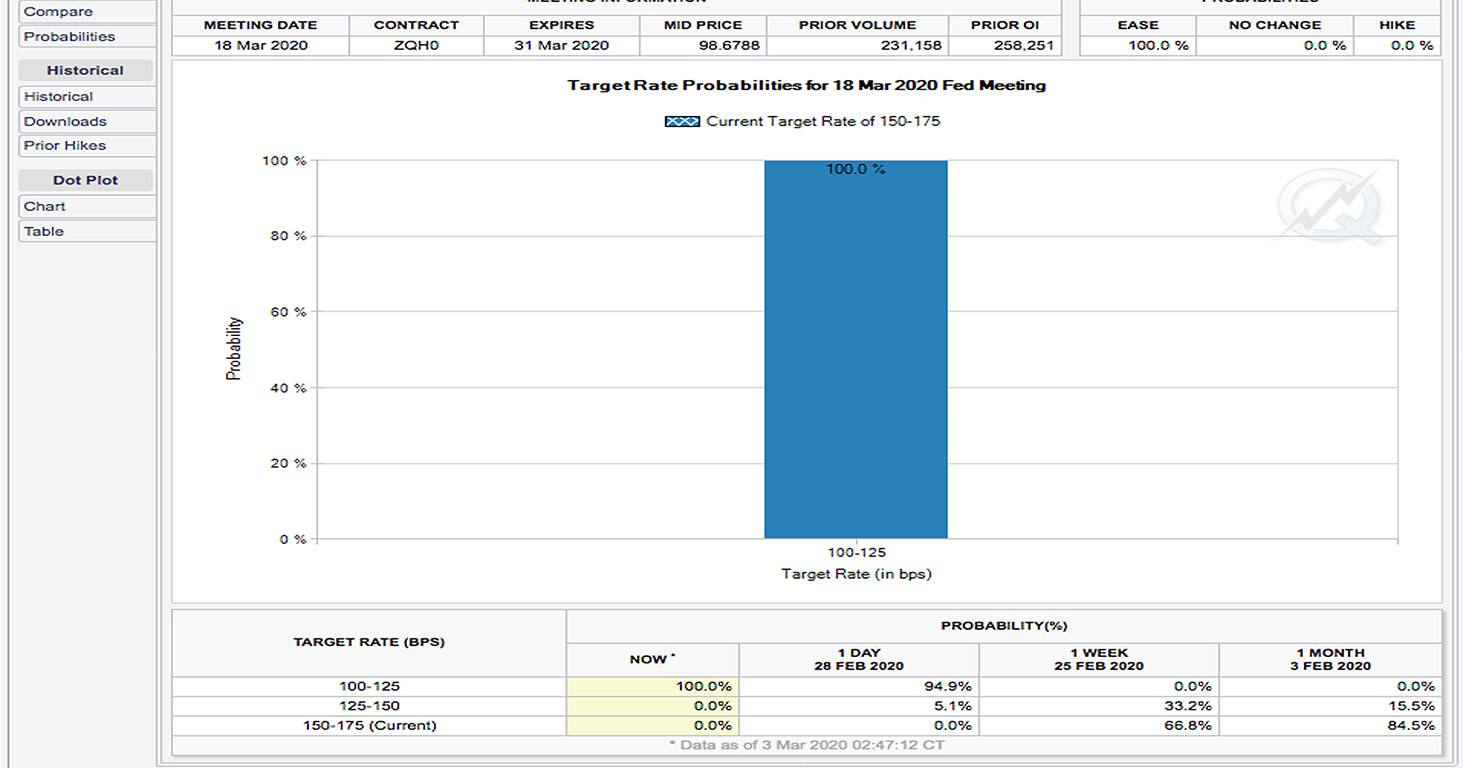Click the chart title for 18 Mar 2020 Fed Meeting
Screen dimensions: 1463x768
tap(807, 86)
